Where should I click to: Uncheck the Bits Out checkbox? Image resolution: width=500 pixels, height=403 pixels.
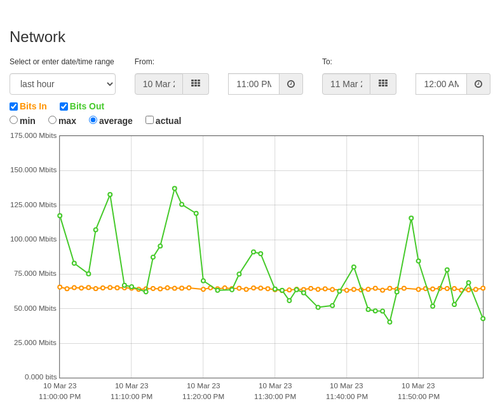click(64, 106)
